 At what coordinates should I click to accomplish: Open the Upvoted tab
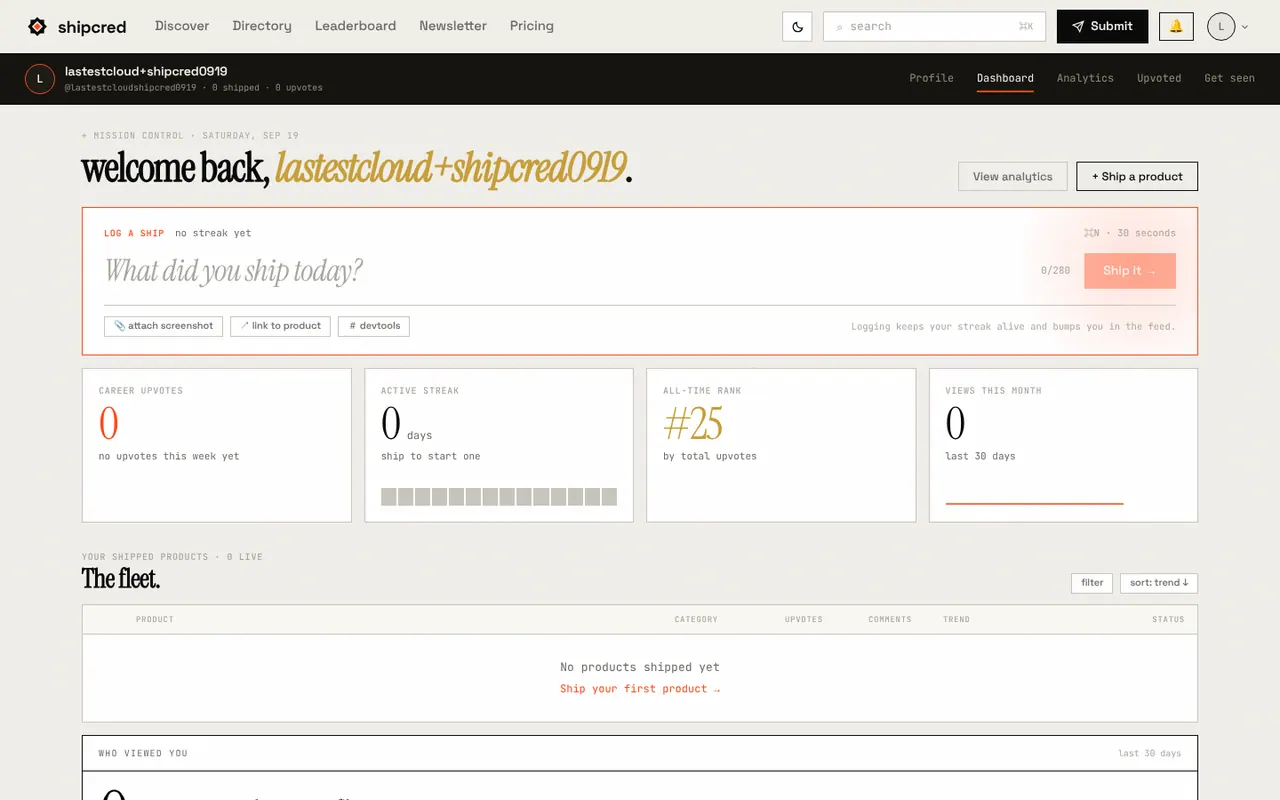(1159, 78)
